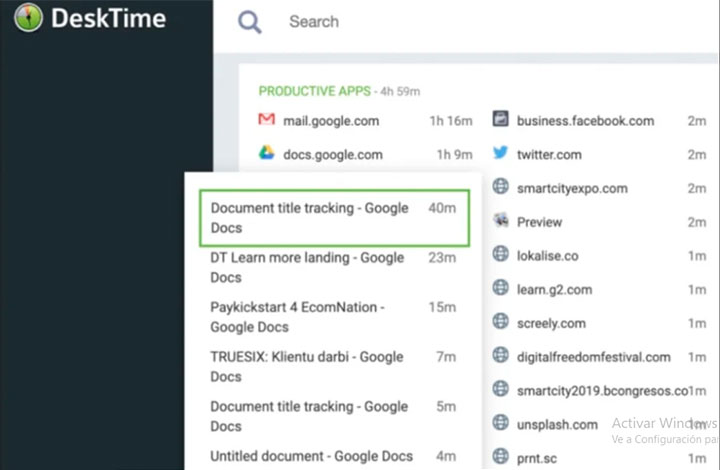Select 'Document title tracking - Google Docs' 5m row
720x470 pixels.
tap(333, 416)
